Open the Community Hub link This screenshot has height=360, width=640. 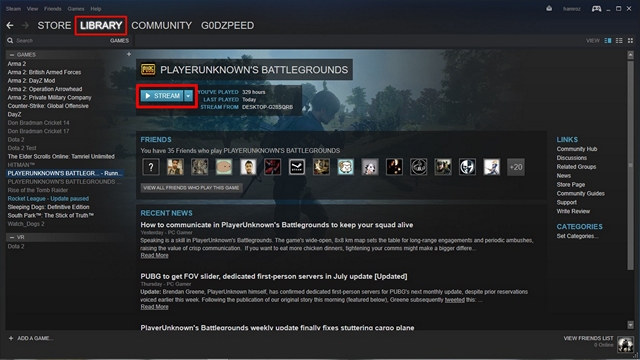pyautogui.click(x=577, y=149)
